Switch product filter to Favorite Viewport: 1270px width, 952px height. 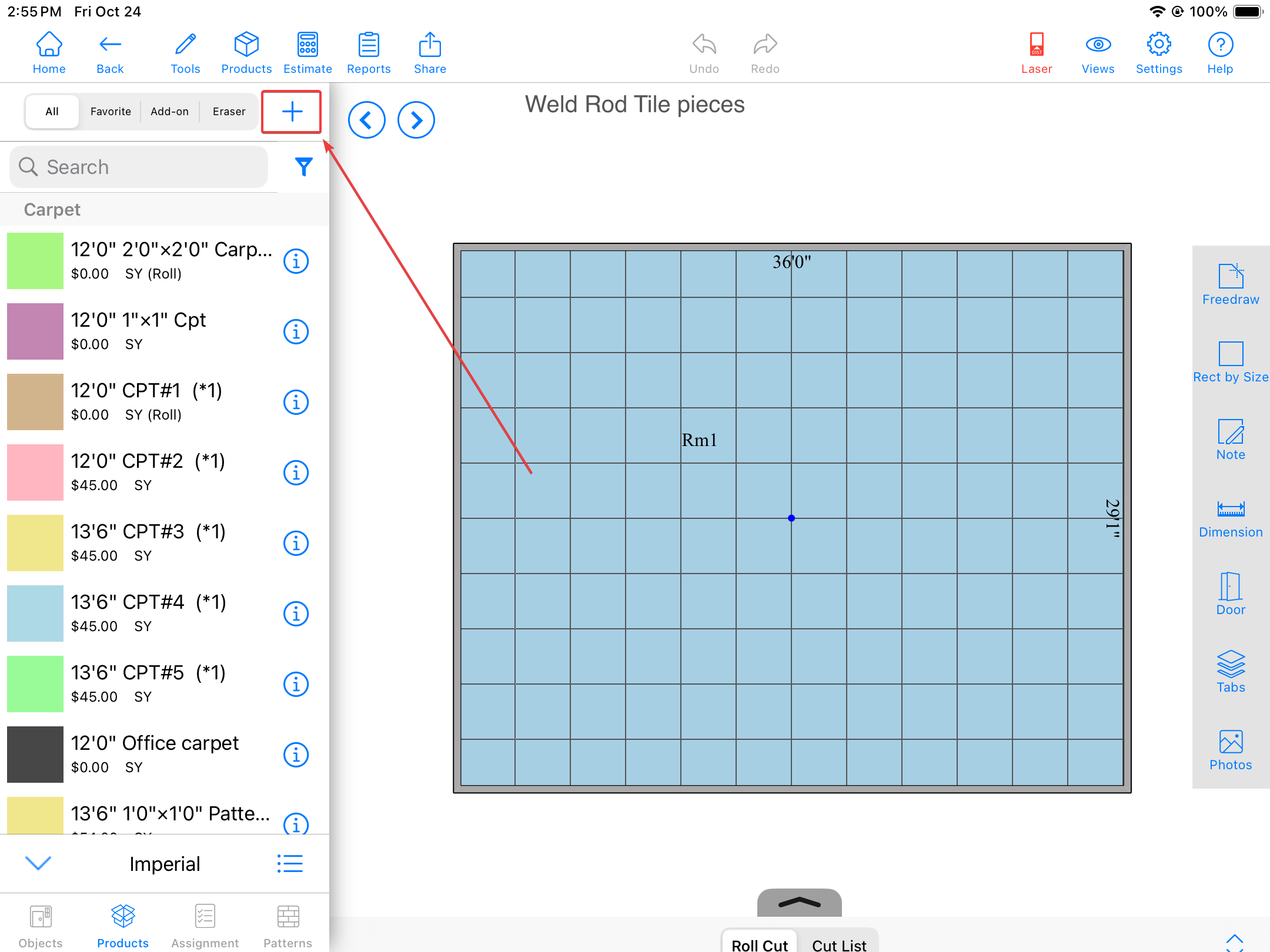coord(111,112)
